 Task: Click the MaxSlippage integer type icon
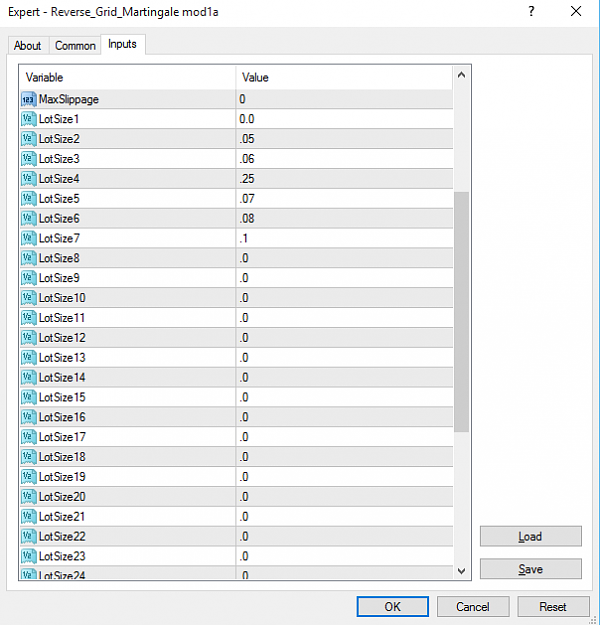[x=28, y=99]
